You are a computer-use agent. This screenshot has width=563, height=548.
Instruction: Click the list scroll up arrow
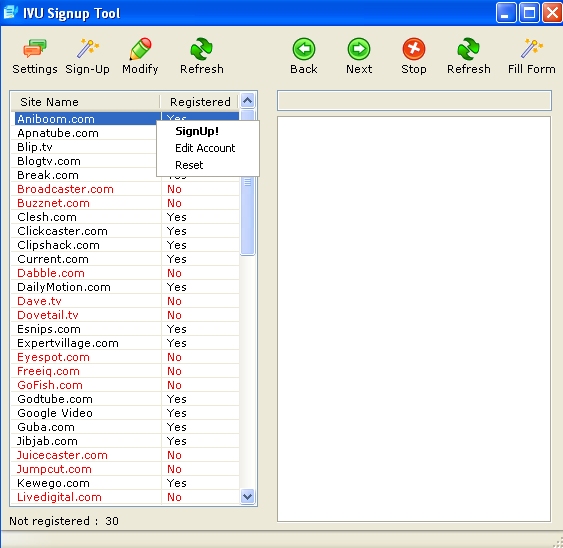tap(247, 101)
